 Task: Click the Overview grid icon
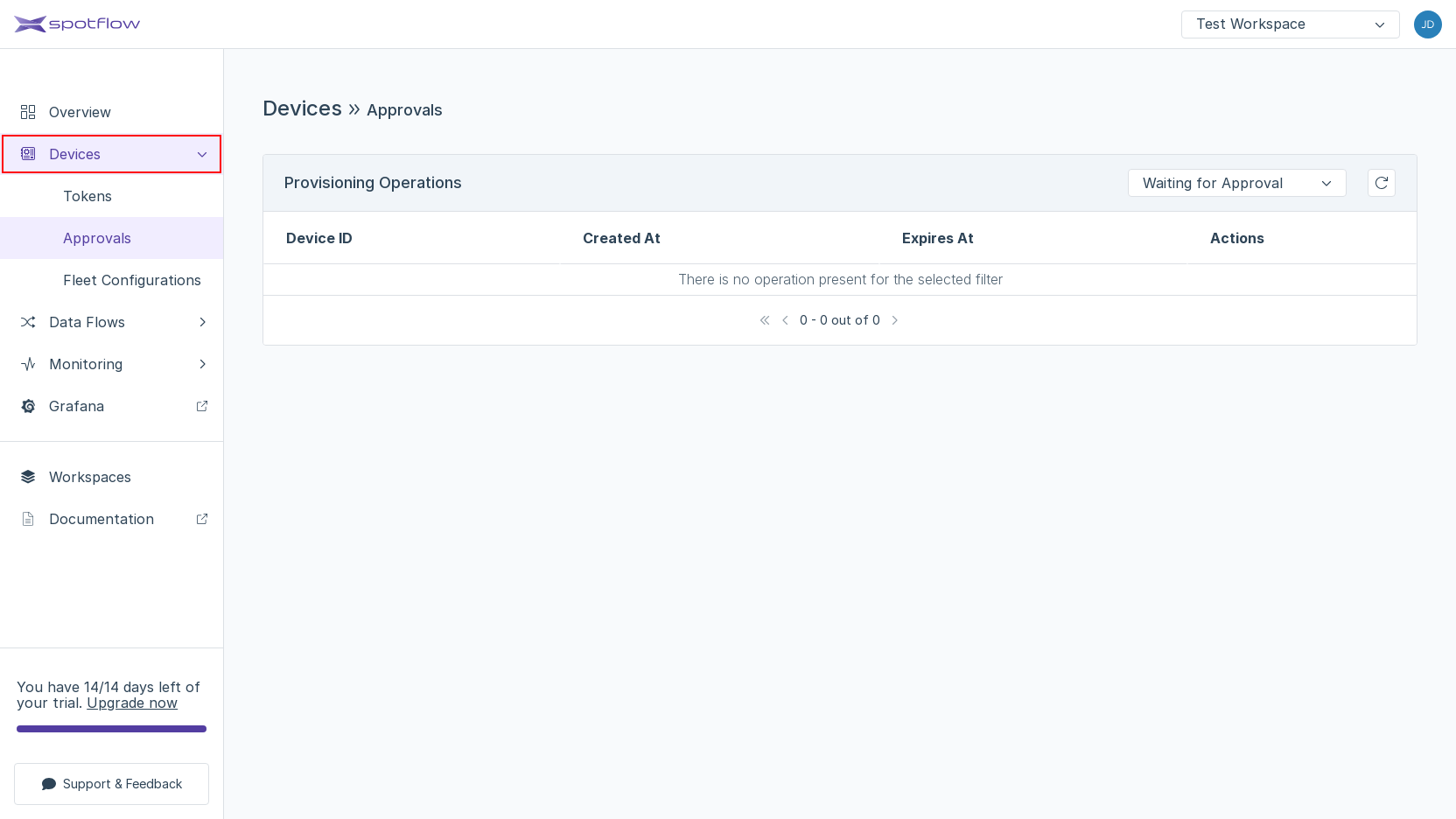(x=28, y=112)
